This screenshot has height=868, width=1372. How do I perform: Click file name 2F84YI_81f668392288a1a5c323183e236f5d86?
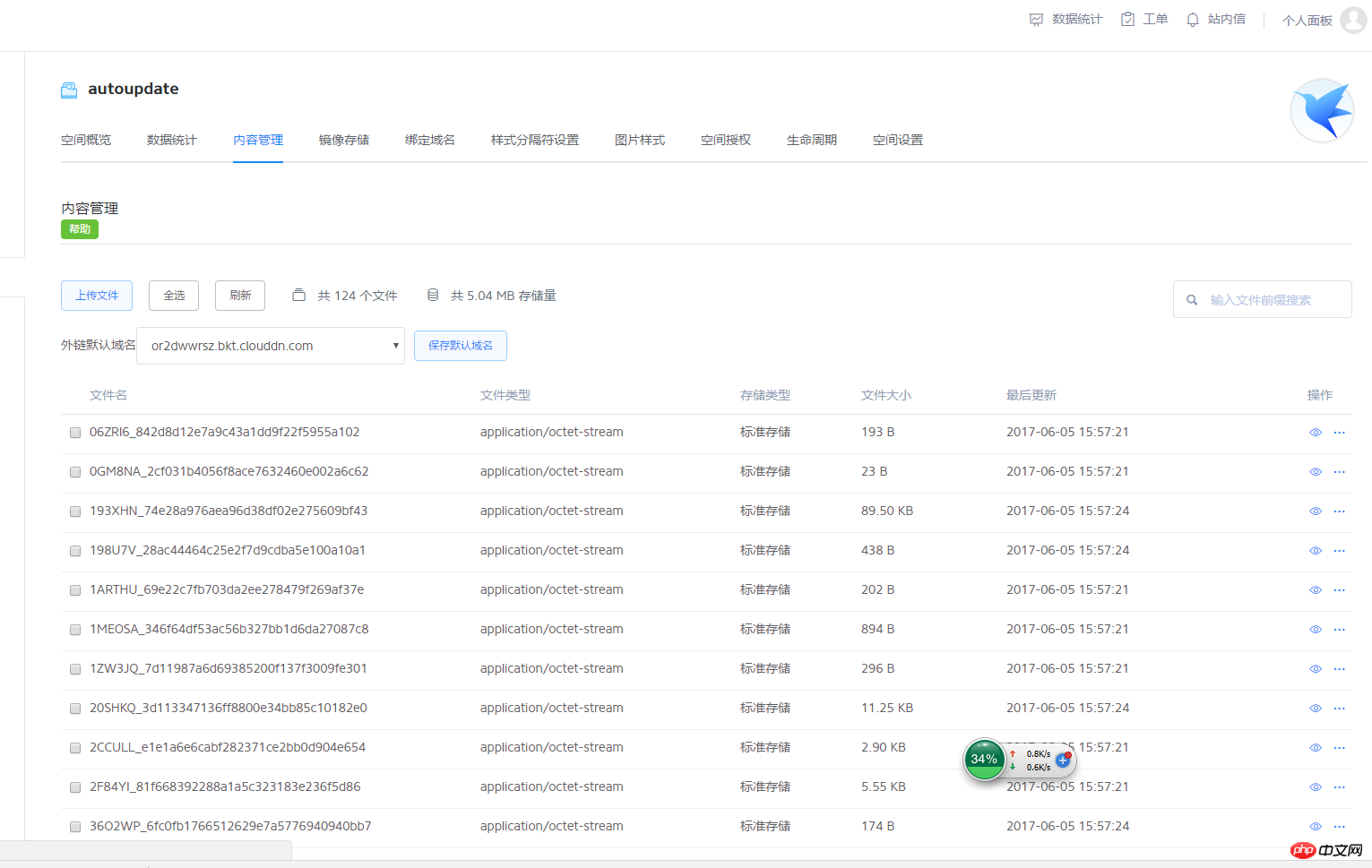225,786
